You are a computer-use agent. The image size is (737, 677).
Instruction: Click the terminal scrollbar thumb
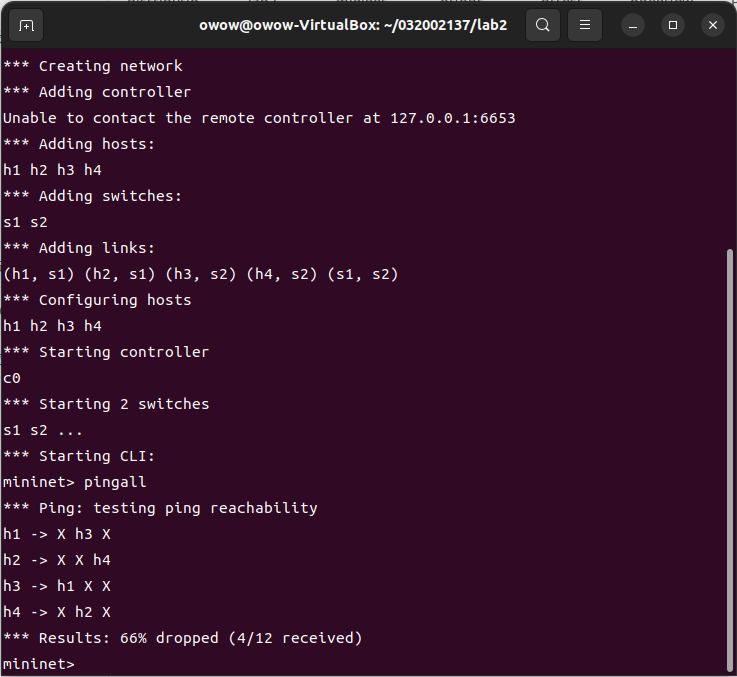[x=731, y=460]
